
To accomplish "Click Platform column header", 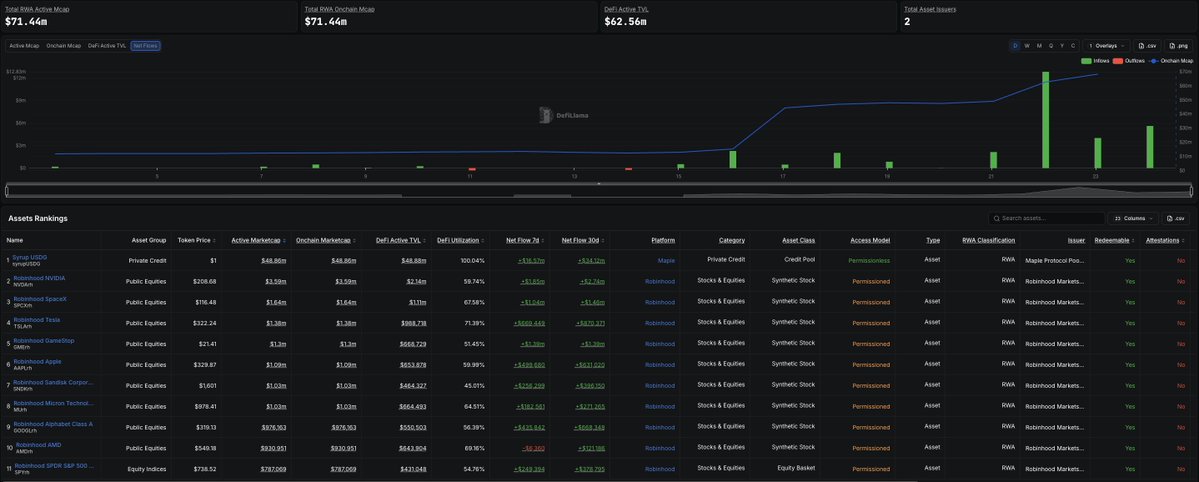I will click(x=663, y=240).
